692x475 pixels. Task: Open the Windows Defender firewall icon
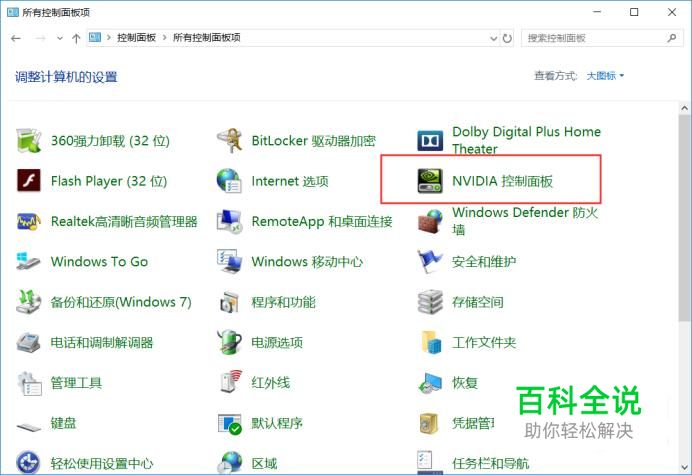tap(430, 221)
